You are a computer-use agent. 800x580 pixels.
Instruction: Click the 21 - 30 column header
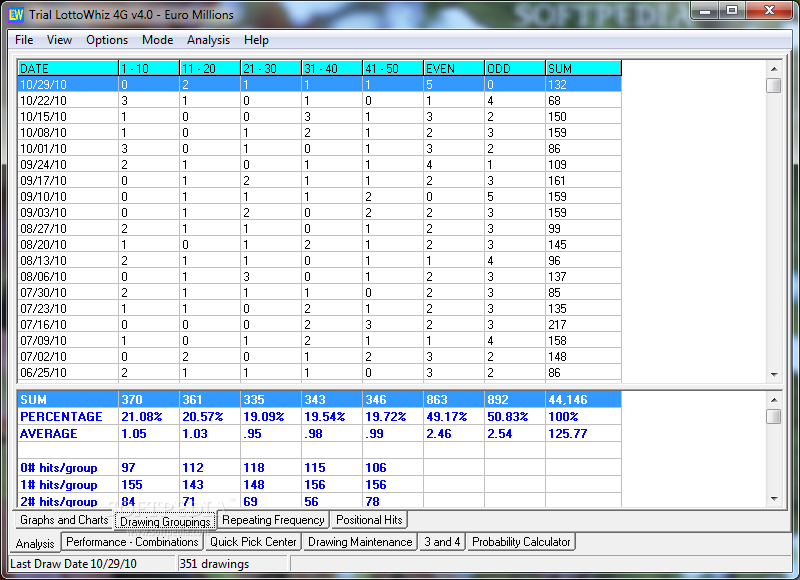click(x=271, y=68)
